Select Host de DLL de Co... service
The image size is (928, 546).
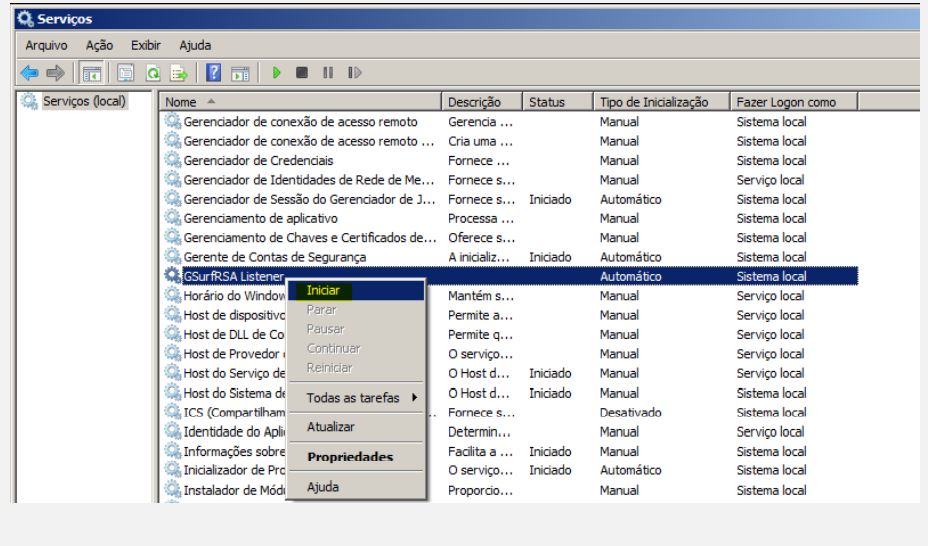coord(234,334)
